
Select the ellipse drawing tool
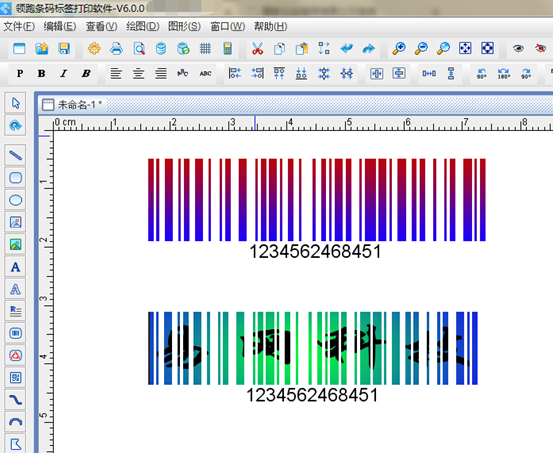(15, 200)
